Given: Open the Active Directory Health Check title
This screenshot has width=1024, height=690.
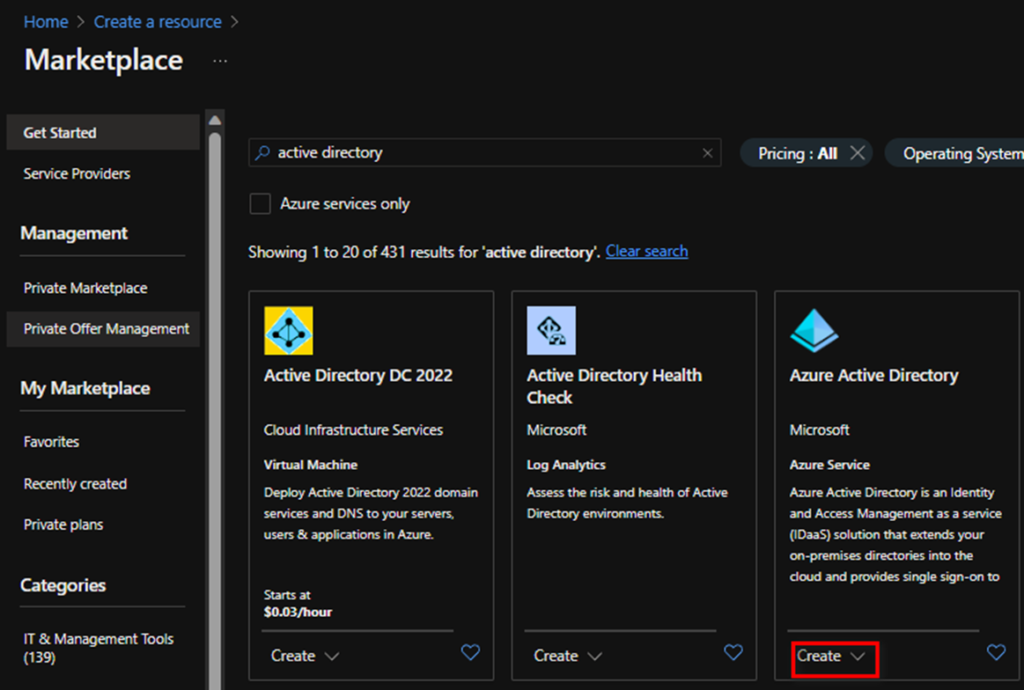Looking at the screenshot, I should 615,386.
